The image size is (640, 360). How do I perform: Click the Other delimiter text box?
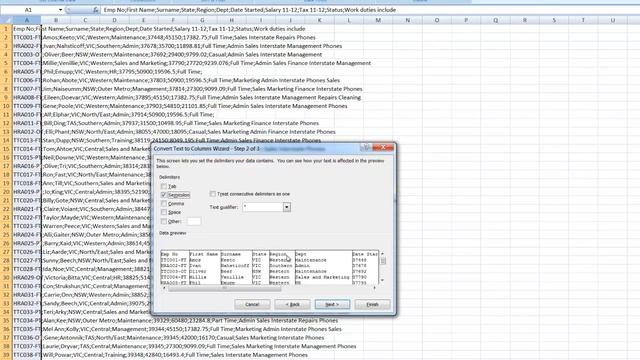tap(193, 221)
